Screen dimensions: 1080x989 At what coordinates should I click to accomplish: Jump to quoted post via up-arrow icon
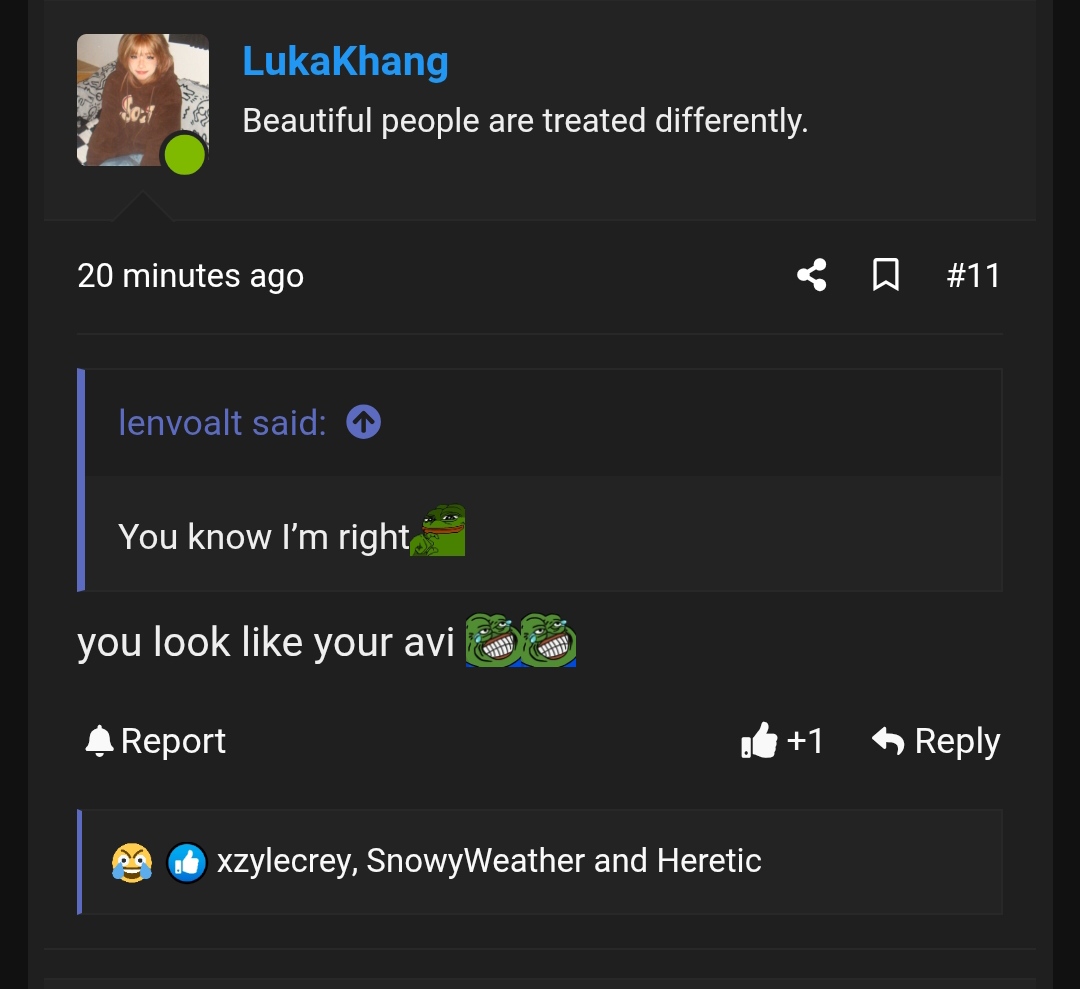pyautogui.click(x=363, y=423)
